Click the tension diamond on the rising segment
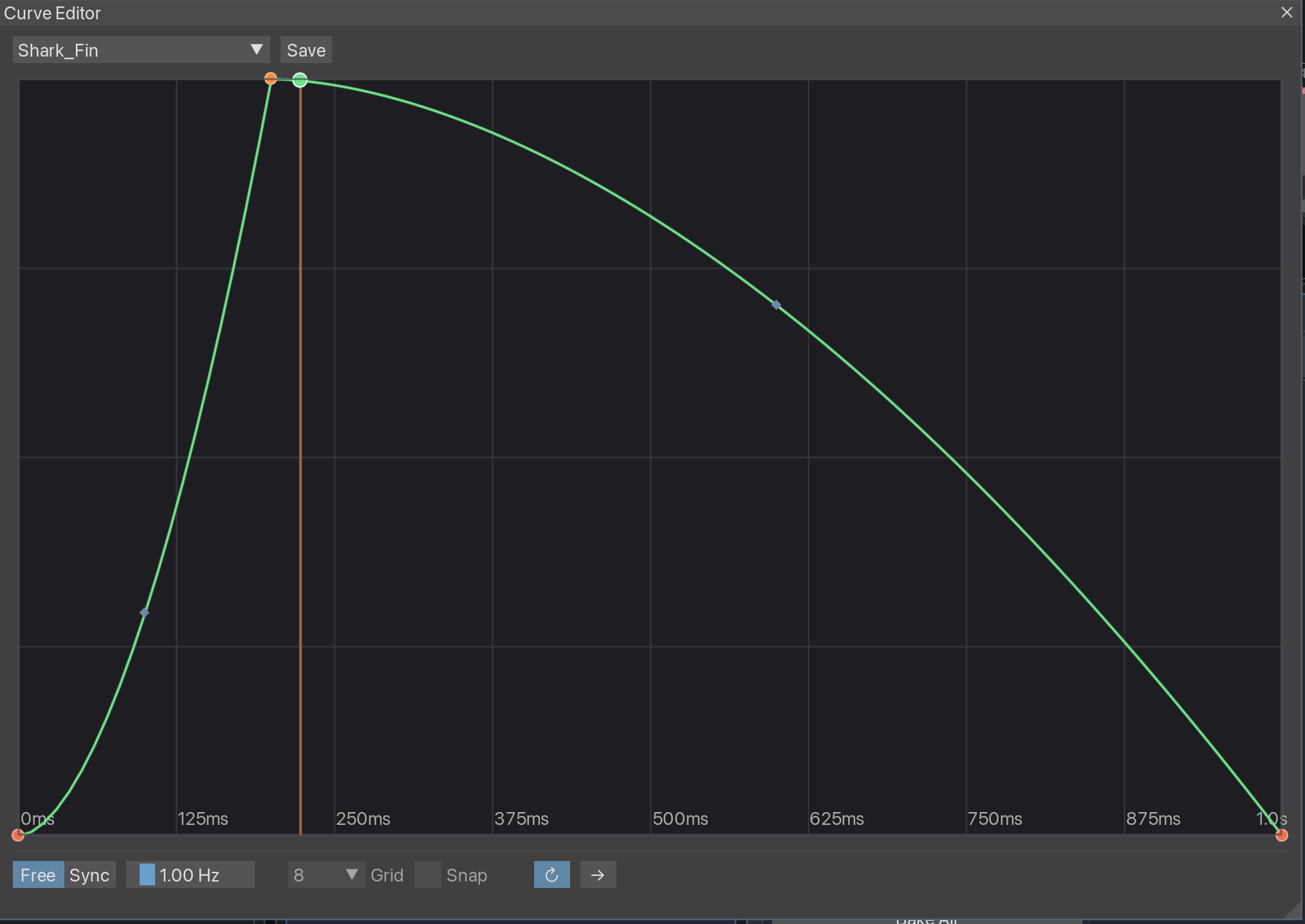Viewport: 1305px width, 924px height. coord(144,613)
